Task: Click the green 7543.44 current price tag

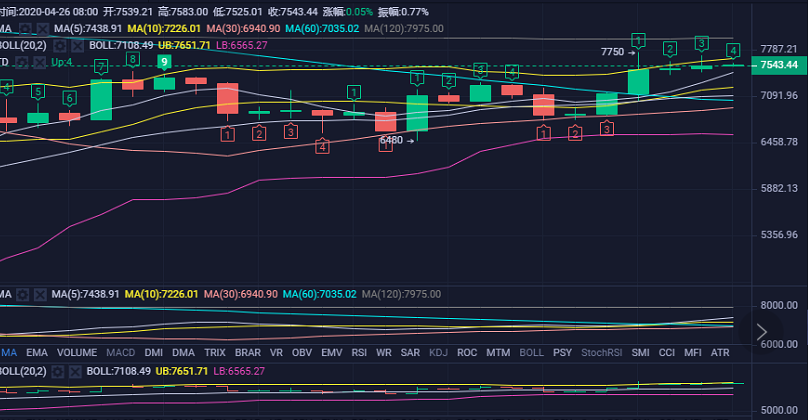Action: tap(778, 65)
